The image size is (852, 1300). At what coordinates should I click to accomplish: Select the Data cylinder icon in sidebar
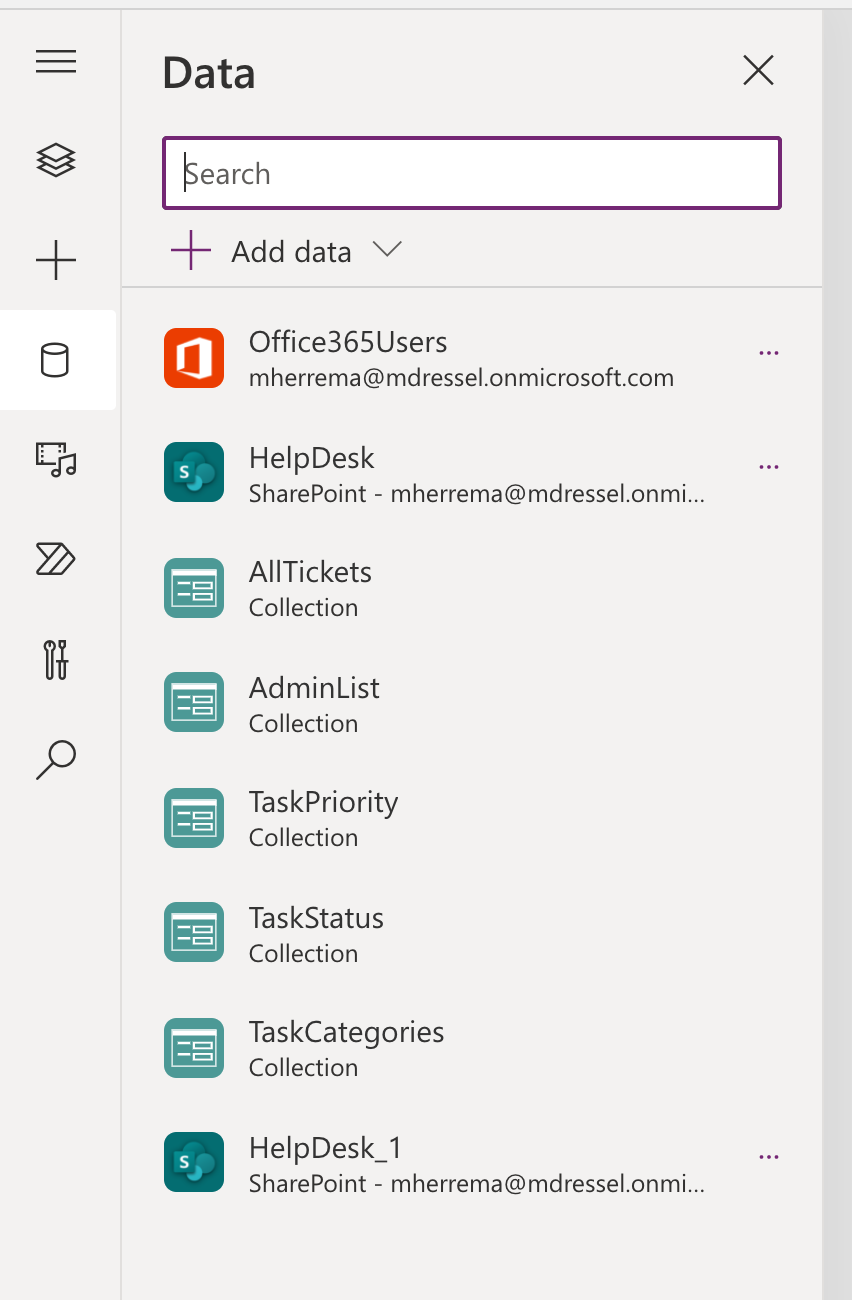coord(56,360)
